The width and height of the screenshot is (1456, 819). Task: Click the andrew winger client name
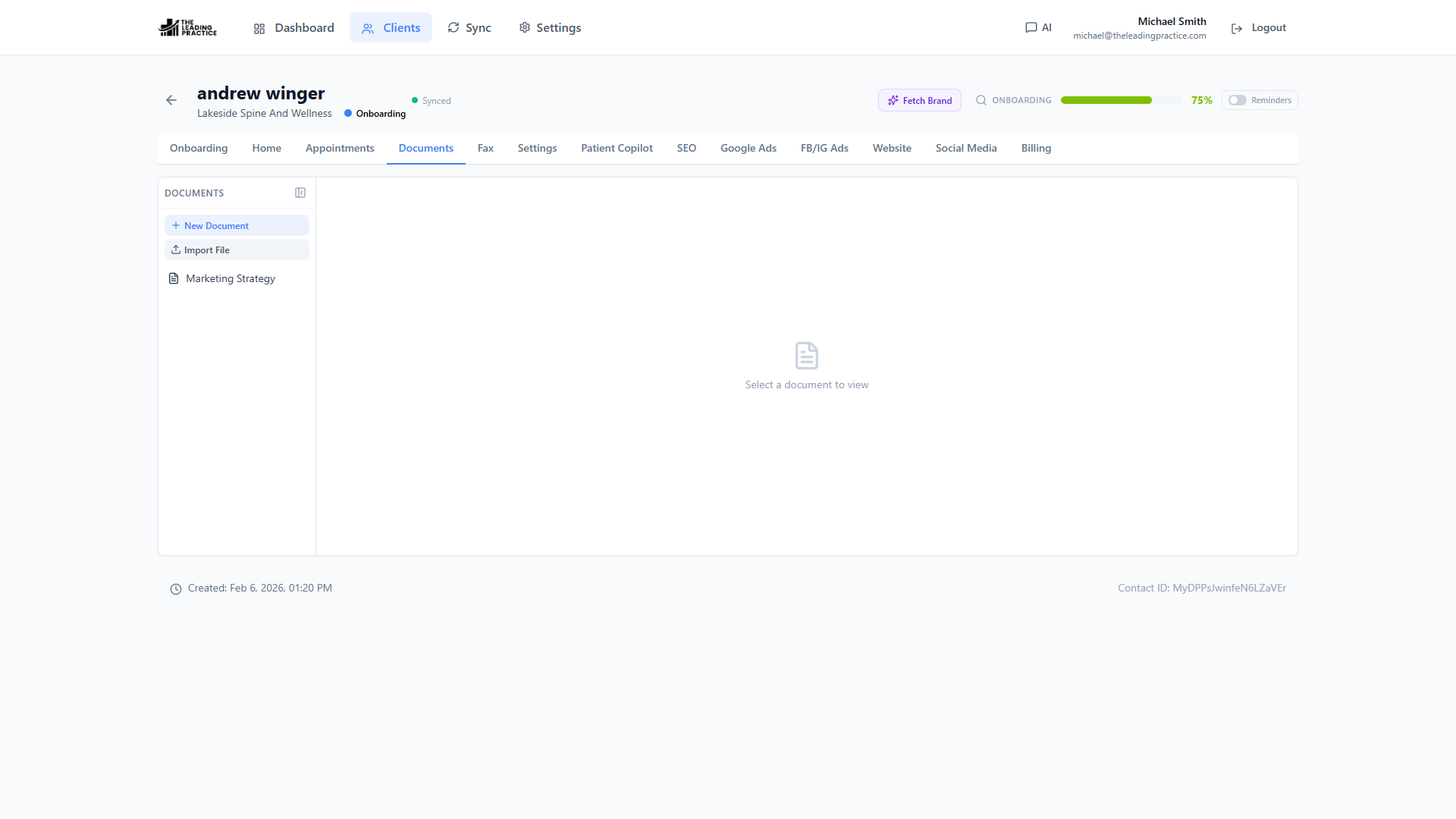point(261,93)
